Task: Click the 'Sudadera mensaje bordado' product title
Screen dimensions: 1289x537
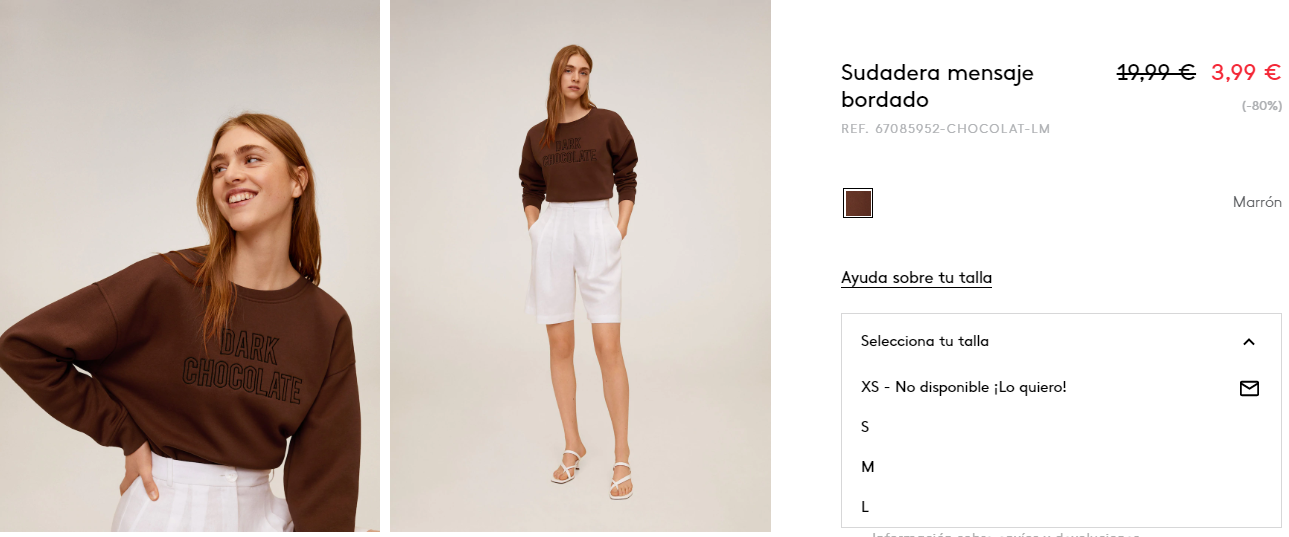Action: (x=937, y=86)
